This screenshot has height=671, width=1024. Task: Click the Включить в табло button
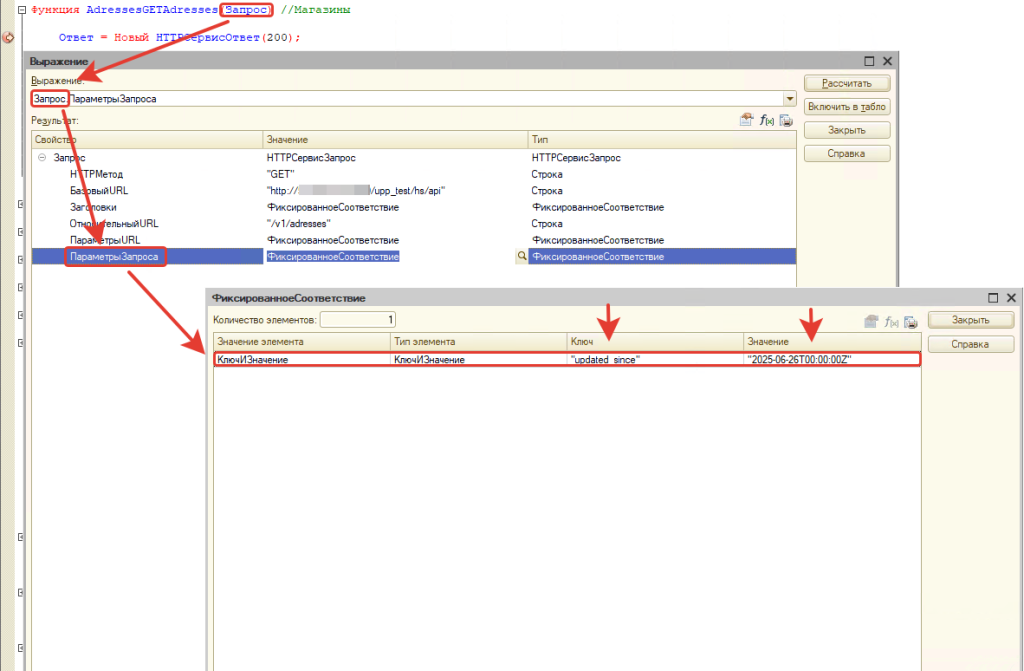coord(846,107)
